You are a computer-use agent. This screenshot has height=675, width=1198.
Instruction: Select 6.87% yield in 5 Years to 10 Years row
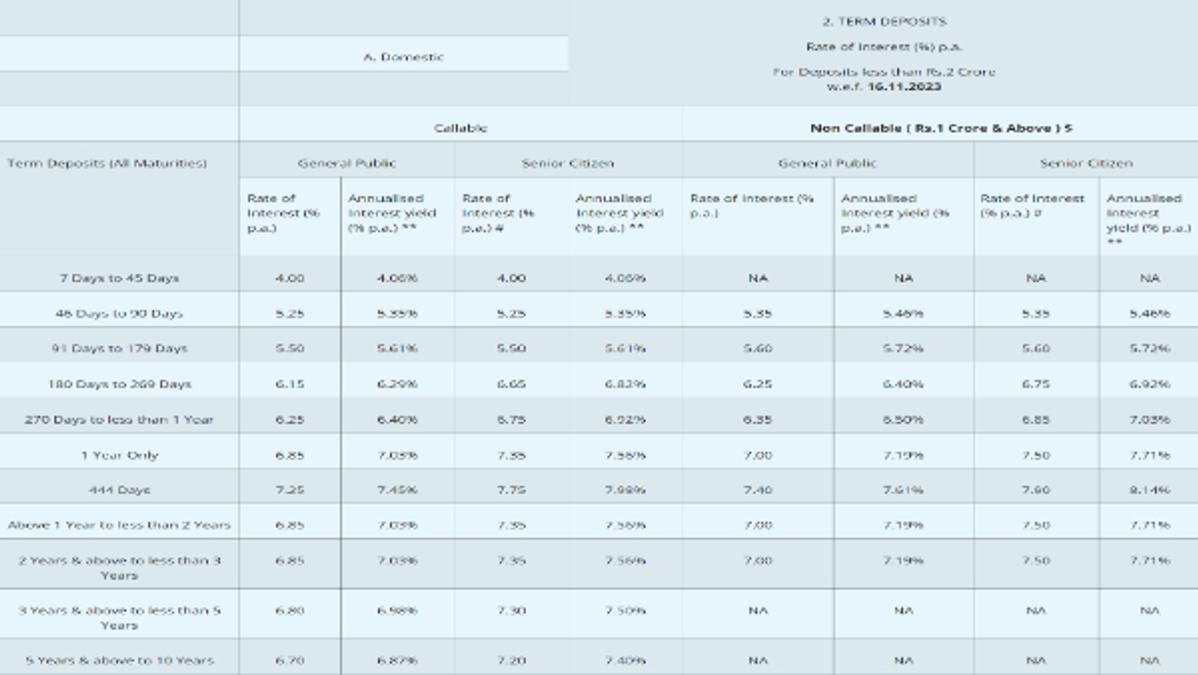[x=397, y=660]
